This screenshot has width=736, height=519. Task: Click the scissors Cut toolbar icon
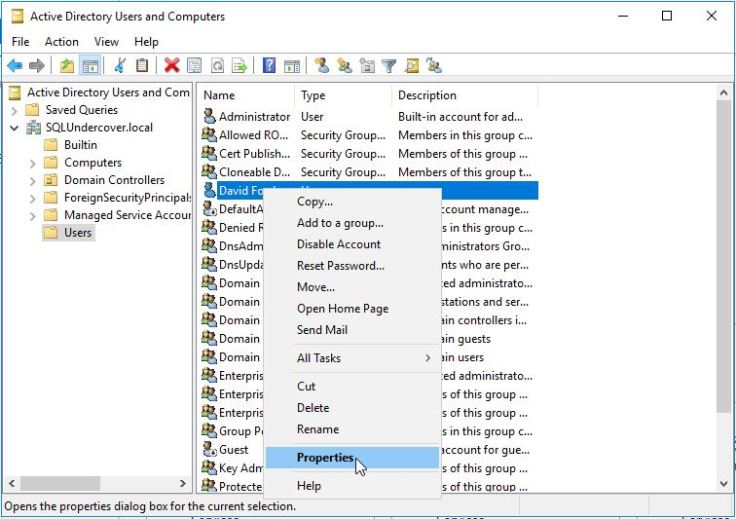coord(120,66)
